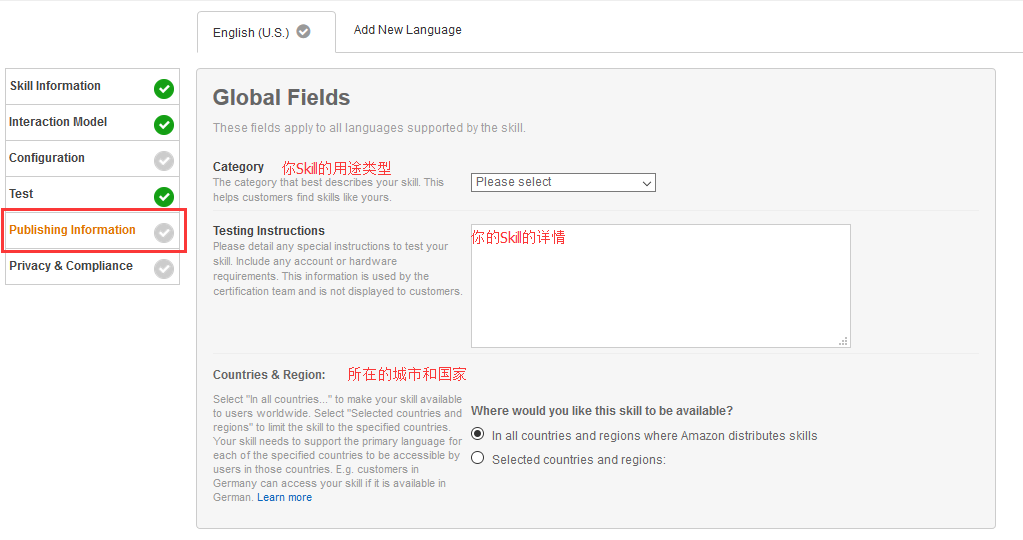Click green checkmark beside Interaction Model
1023x540 pixels.
coord(164,125)
